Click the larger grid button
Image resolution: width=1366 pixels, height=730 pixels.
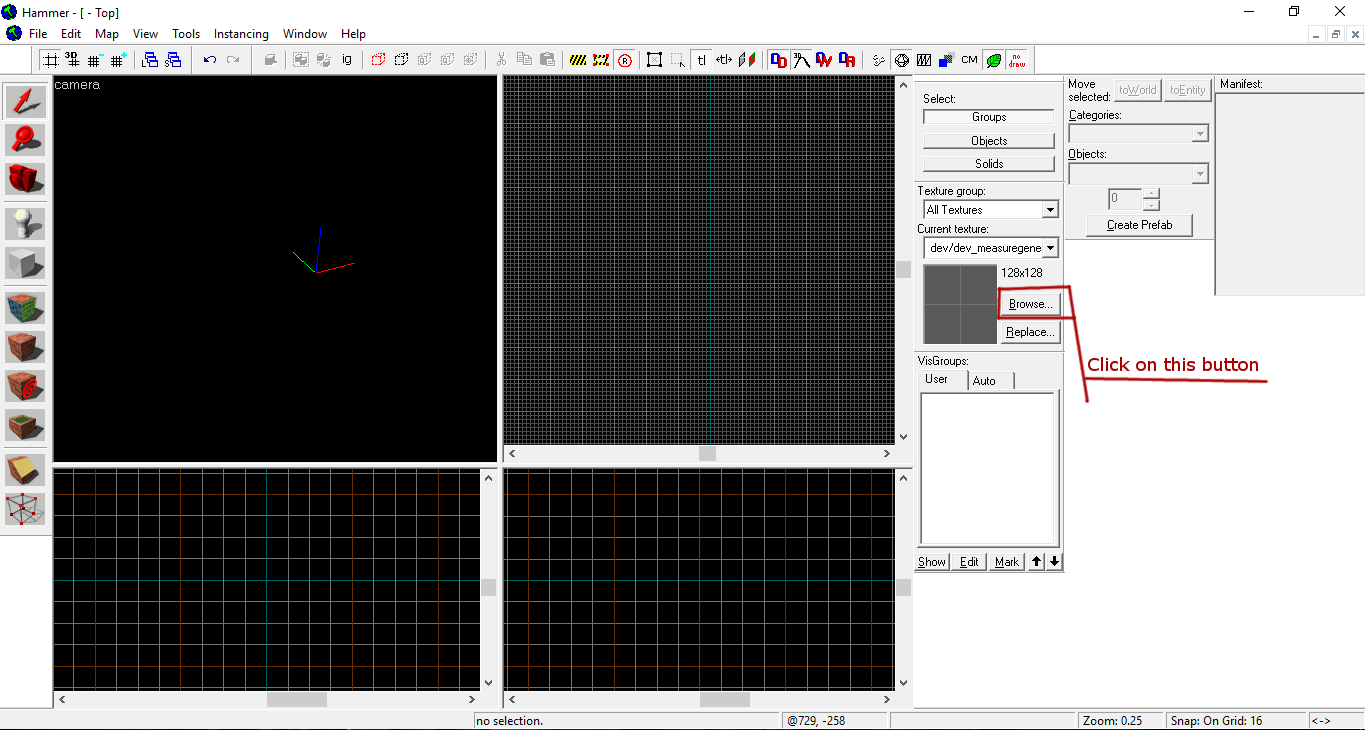(118, 60)
